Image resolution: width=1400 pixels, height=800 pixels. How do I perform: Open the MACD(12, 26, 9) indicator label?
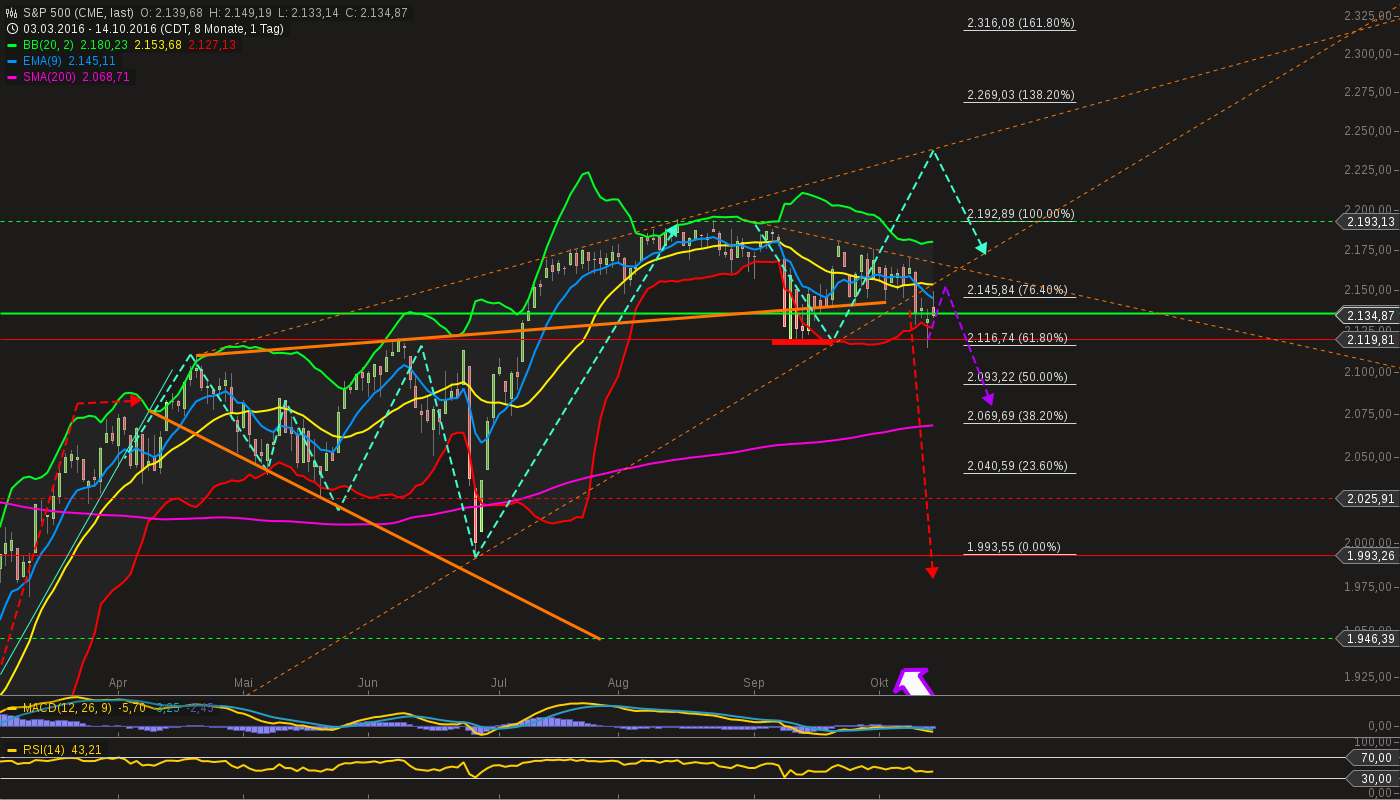(x=67, y=709)
